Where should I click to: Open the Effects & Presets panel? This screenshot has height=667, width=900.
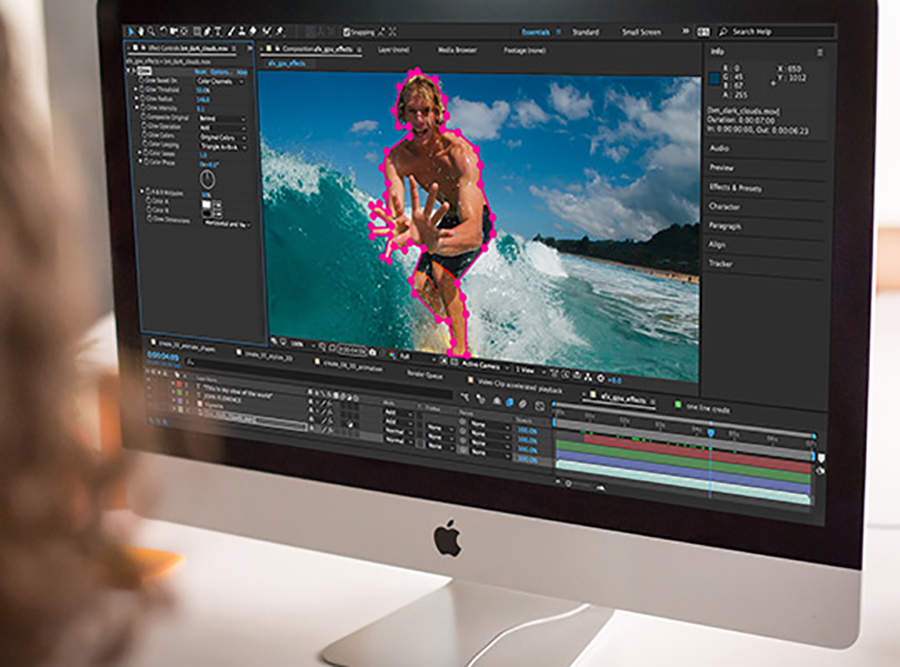pos(735,188)
